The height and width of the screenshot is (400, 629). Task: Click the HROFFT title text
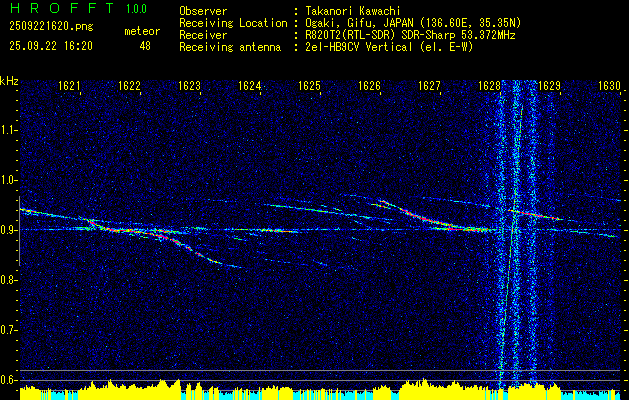tap(62, 8)
